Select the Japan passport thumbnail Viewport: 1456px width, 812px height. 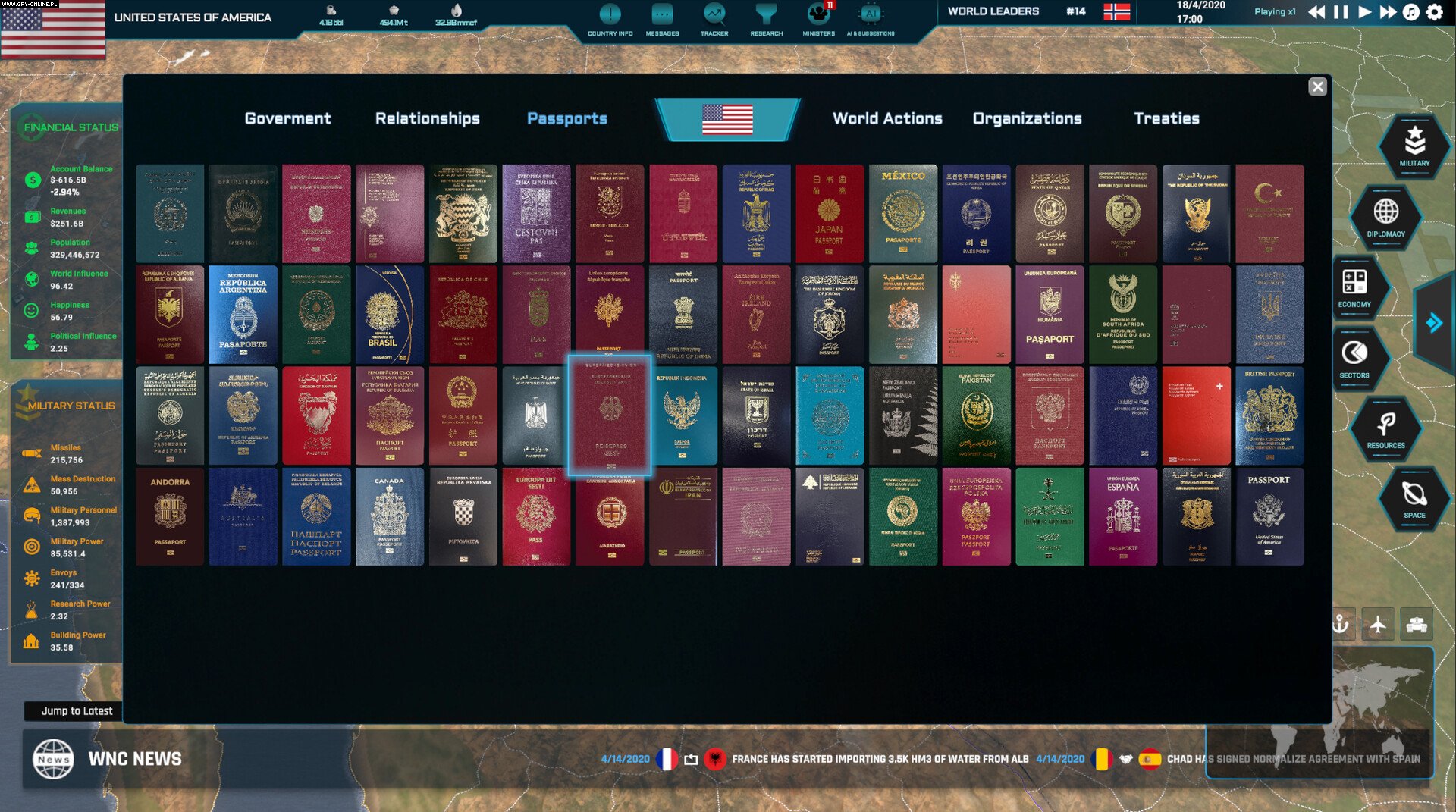point(830,213)
